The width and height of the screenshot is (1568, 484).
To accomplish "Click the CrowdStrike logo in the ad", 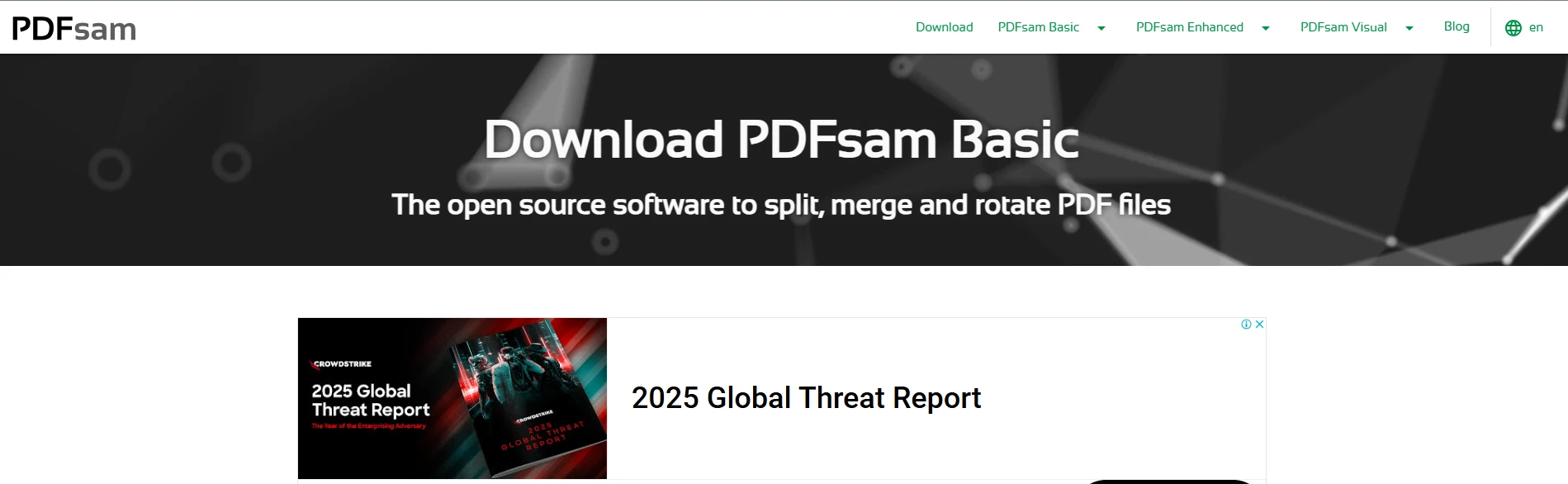I will 342,363.
